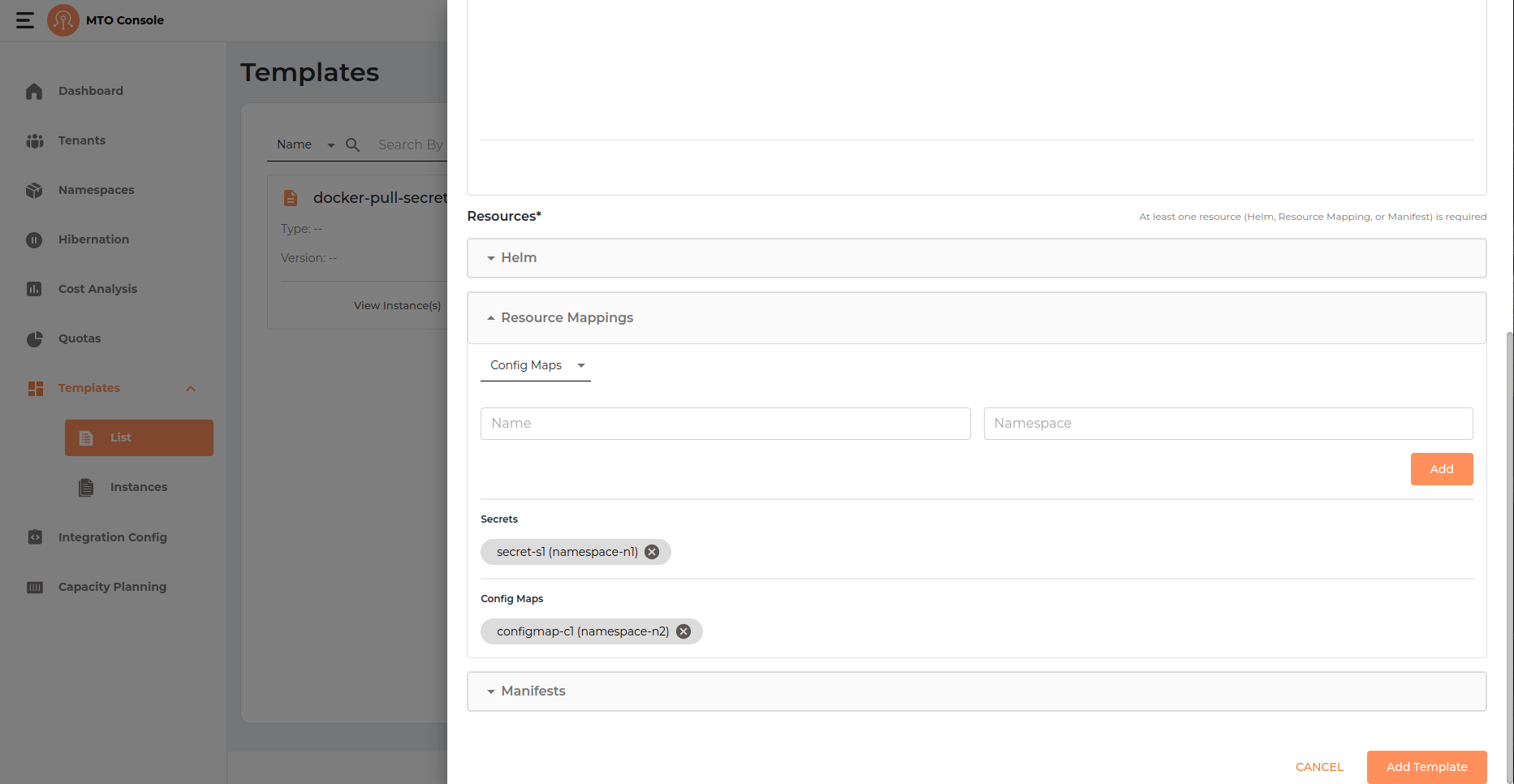Click the Add Template button
Screen dimensions: 1514x784
[1426, 767]
